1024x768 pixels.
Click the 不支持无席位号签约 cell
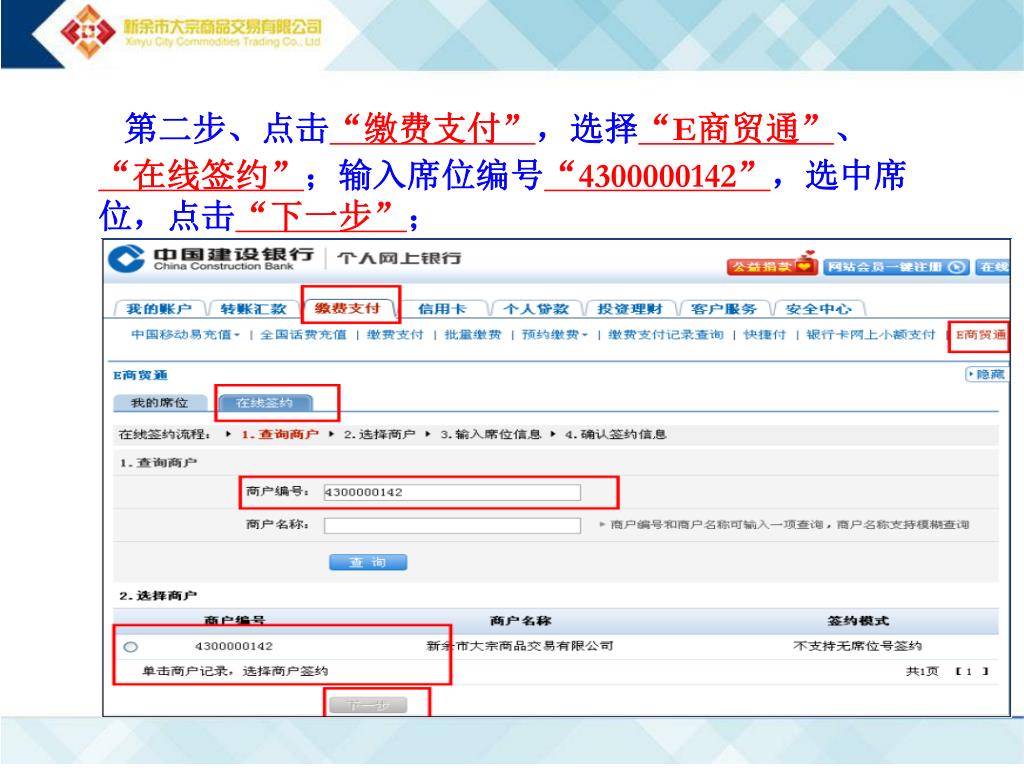point(857,646)
